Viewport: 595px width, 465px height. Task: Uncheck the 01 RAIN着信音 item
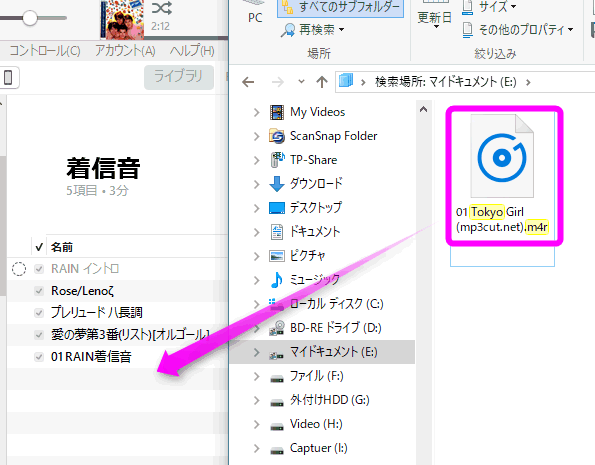click(x=39, y=357)
